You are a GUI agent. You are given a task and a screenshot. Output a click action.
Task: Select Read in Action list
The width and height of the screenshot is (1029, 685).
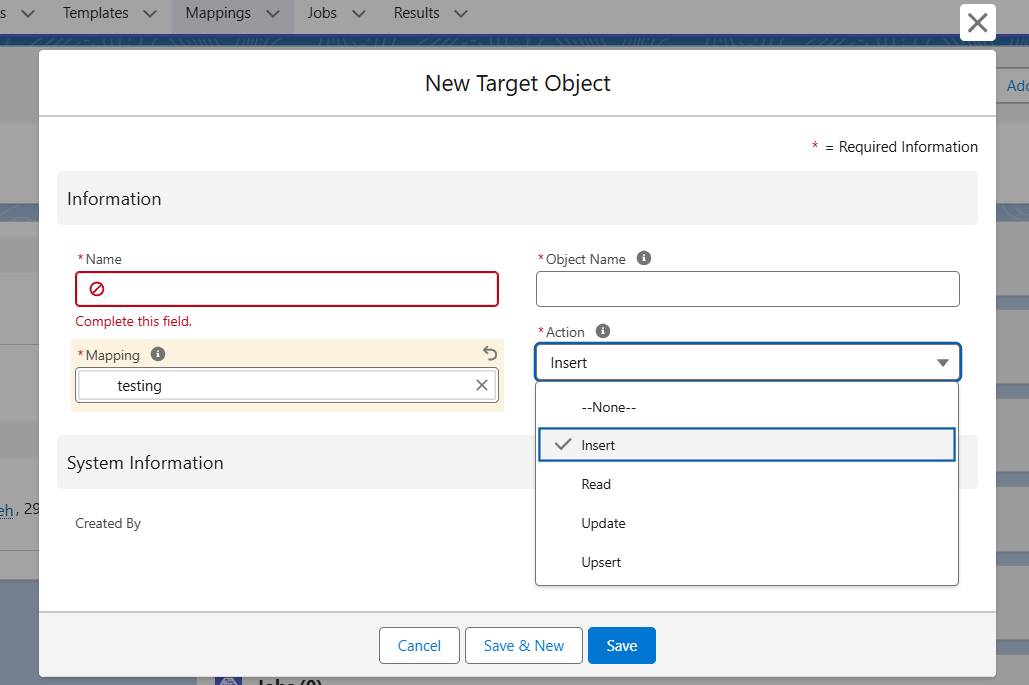tap(596, 484)
